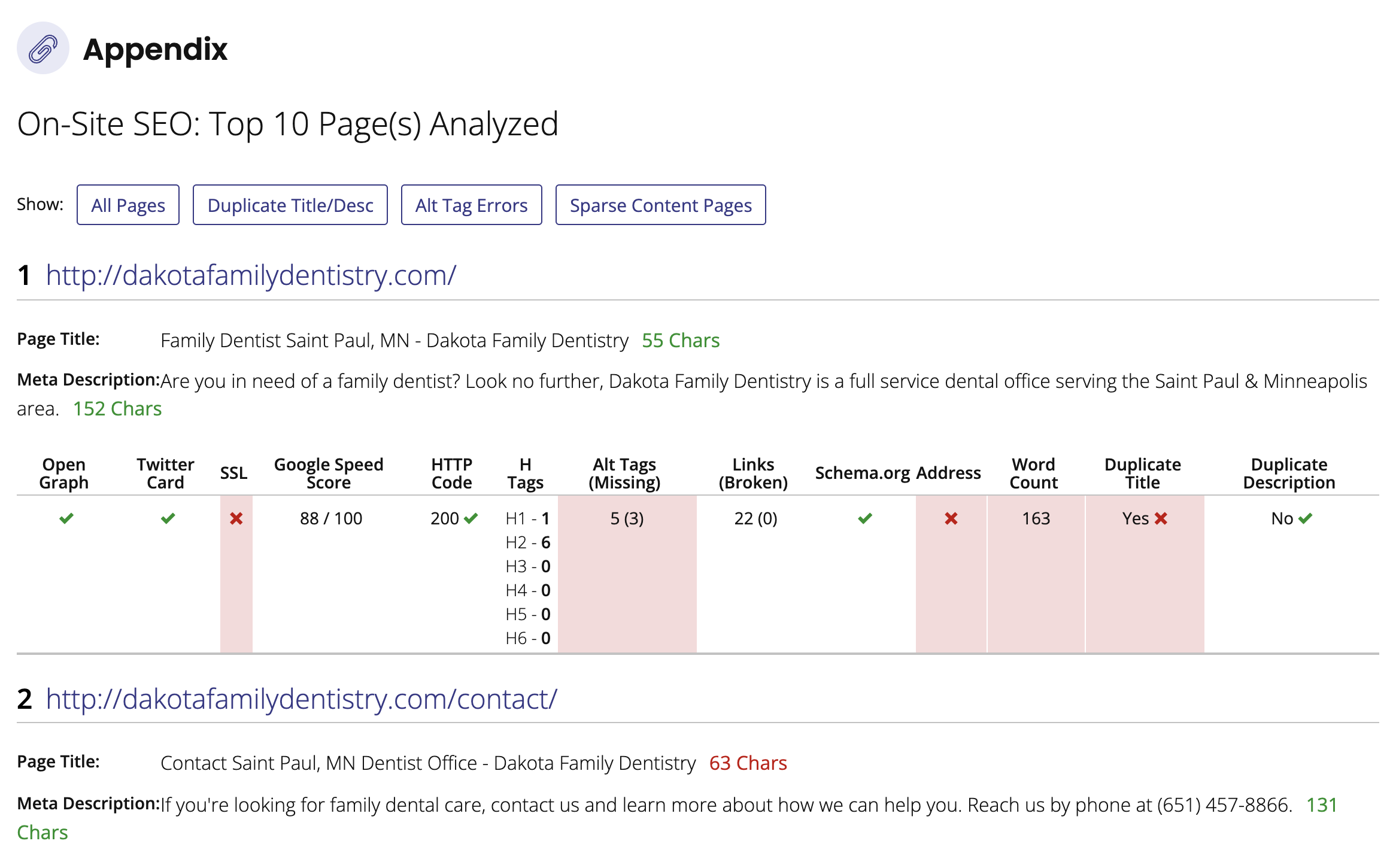Image resolution: width=1396 pixels, height=868 pixels.
Task: Click the "200" HTTP code value
Action: pyautogui.click(x=445, y=518)
